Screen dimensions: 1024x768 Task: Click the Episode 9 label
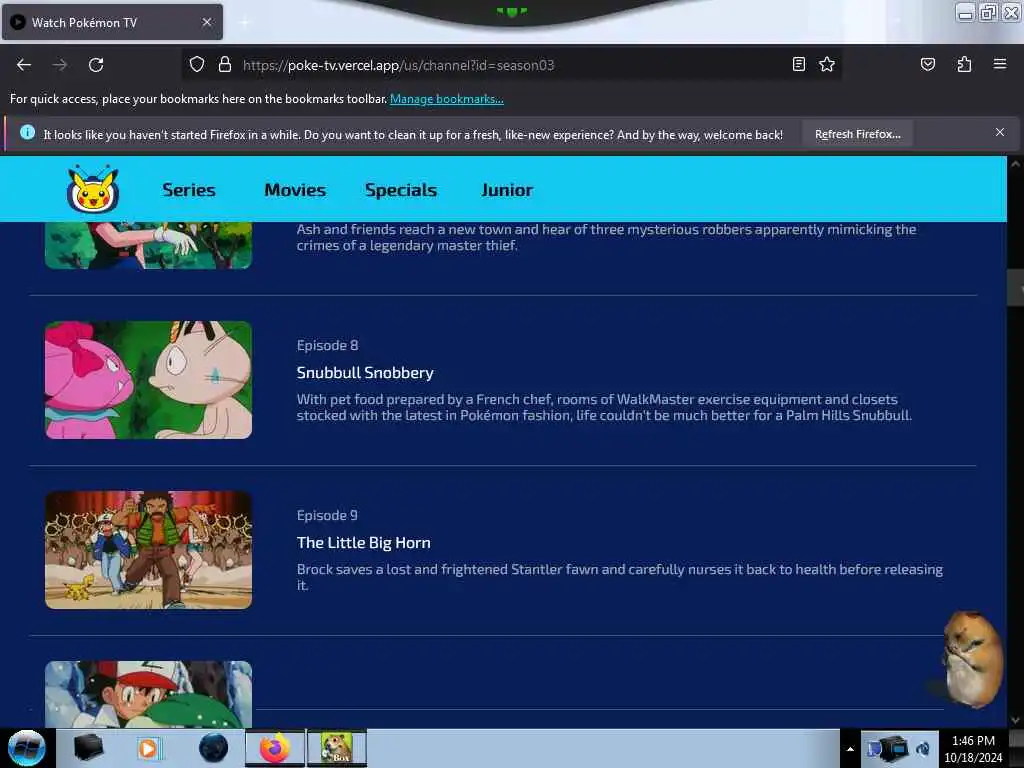click(327, 515)
